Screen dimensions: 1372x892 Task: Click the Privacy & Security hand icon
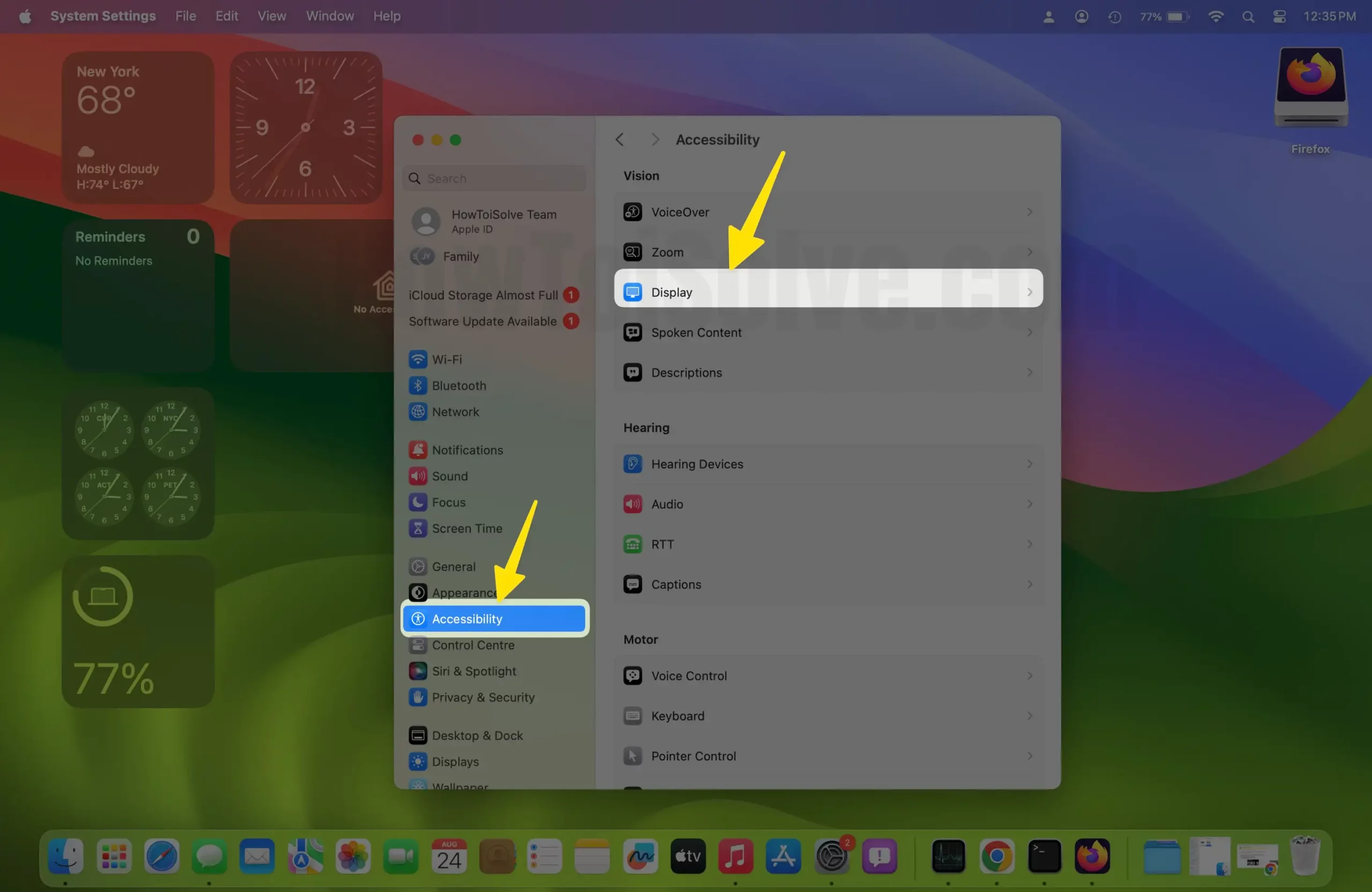[x=418, y=697]
